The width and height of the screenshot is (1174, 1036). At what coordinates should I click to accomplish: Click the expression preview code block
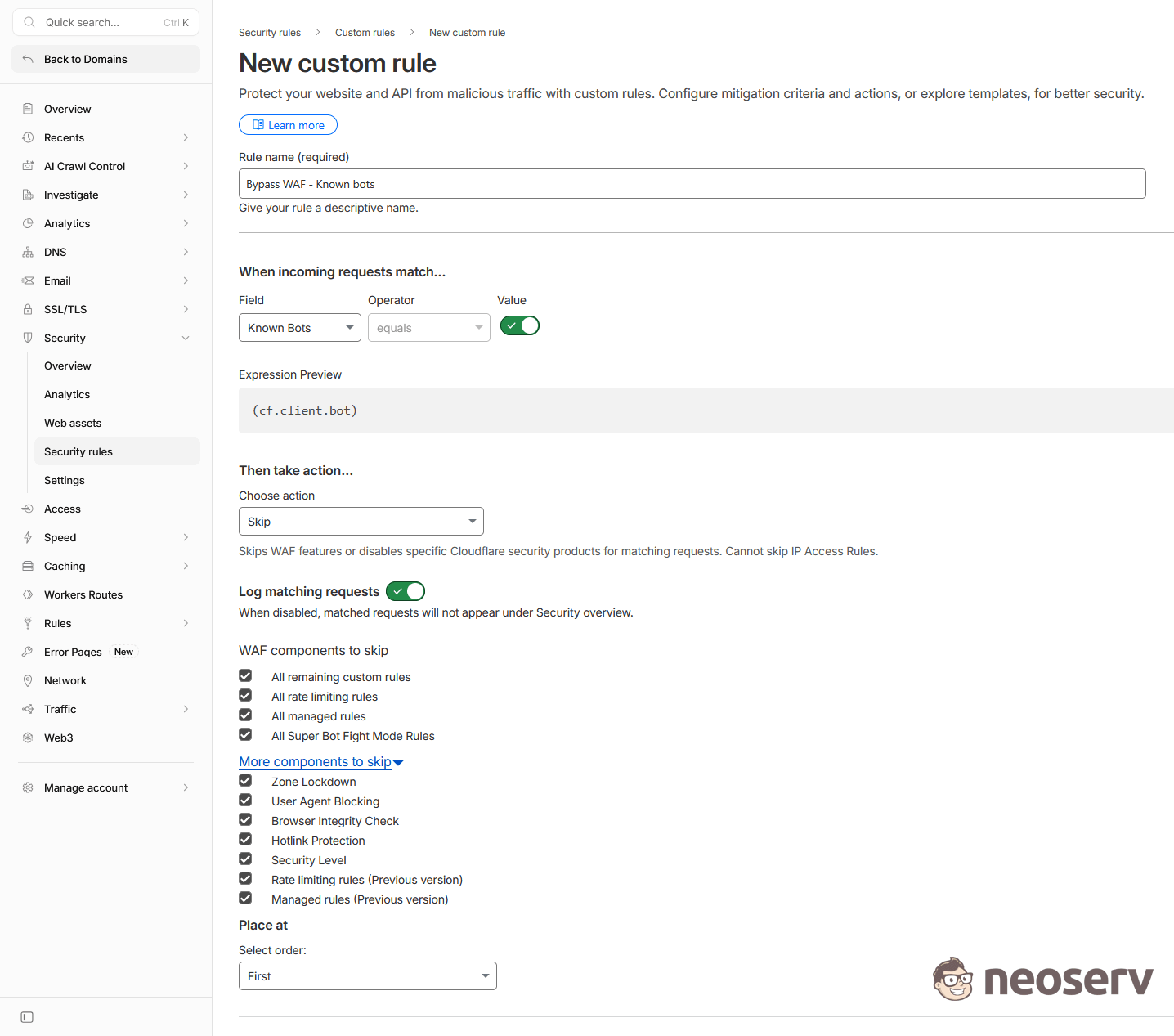coord(706,410)
